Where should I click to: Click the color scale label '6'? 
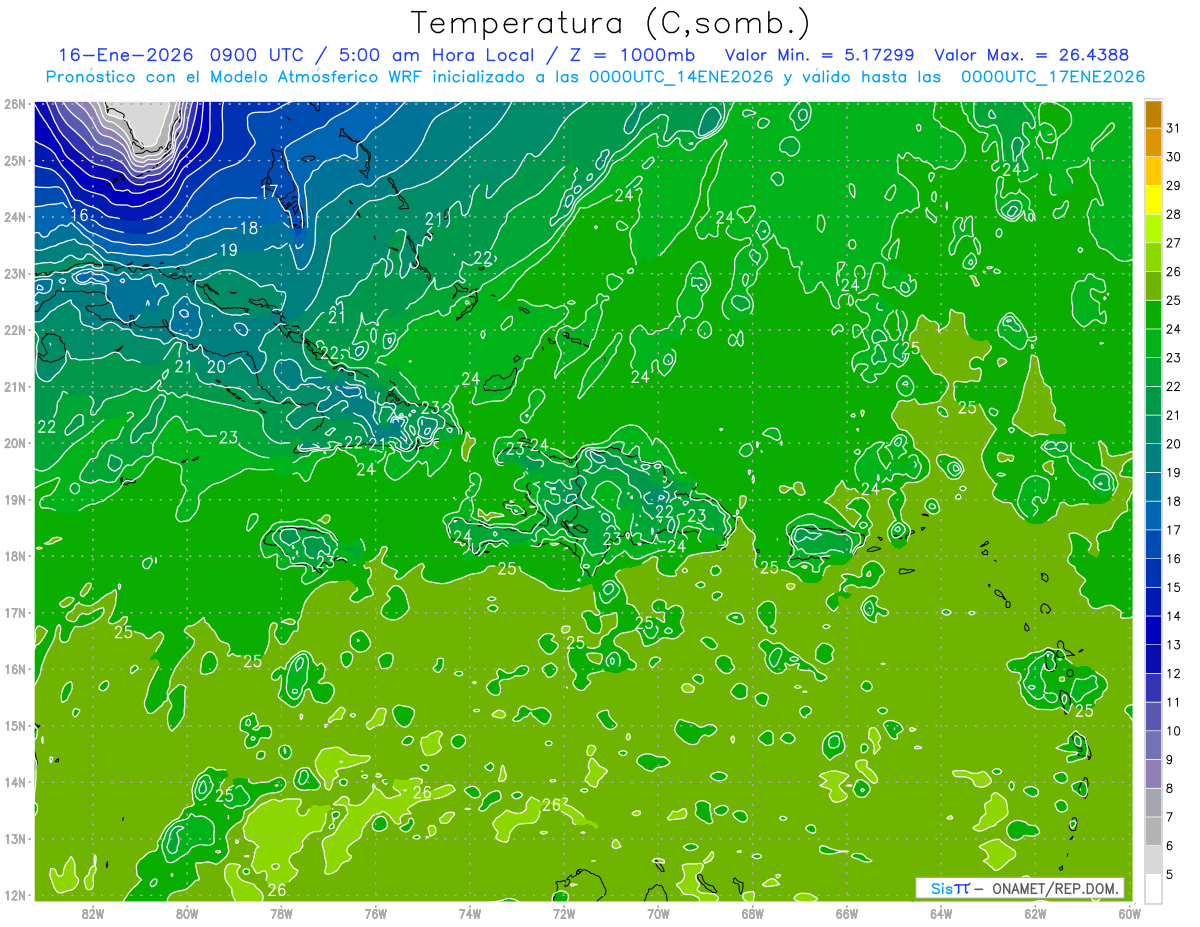(x=1171, y=846)
